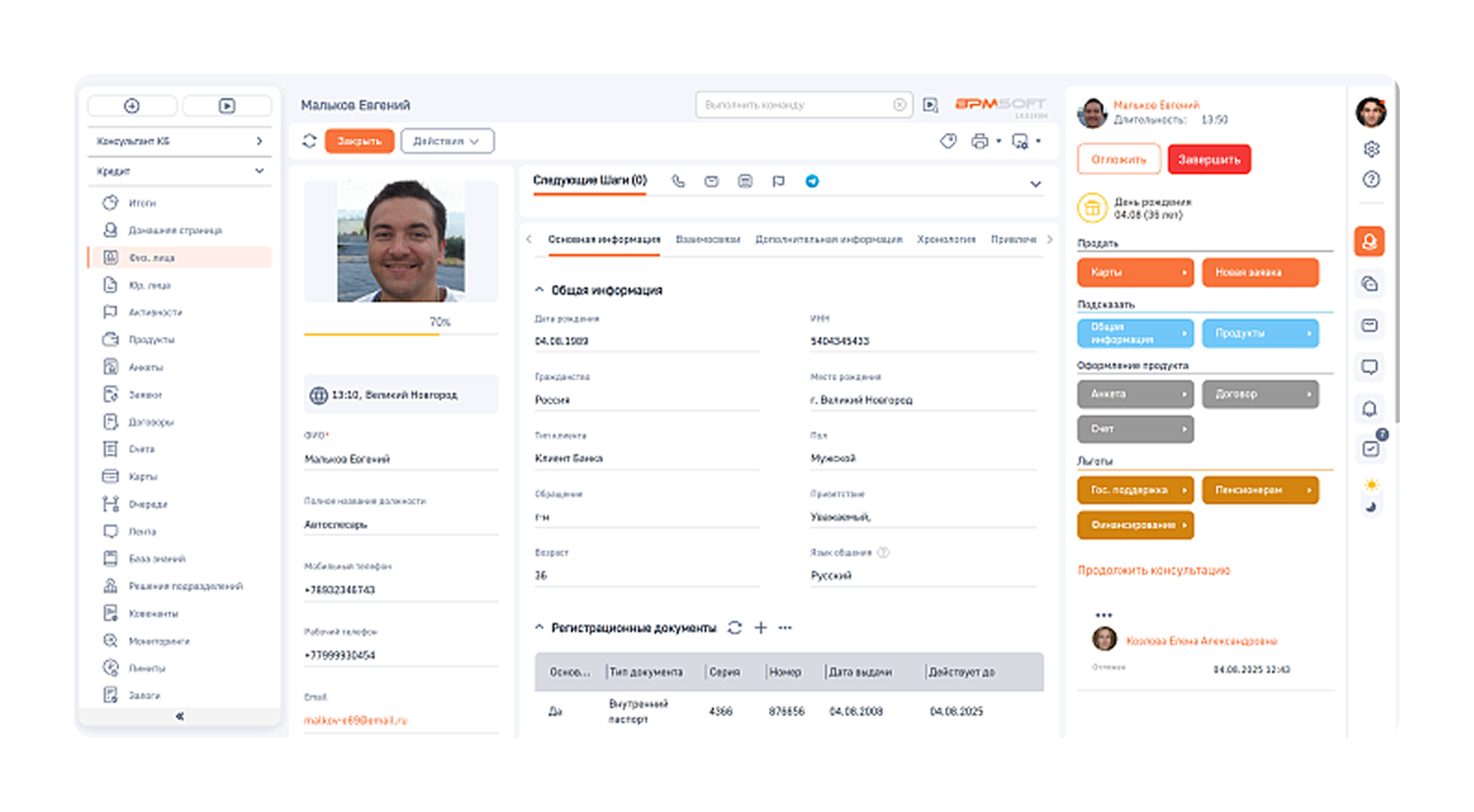Viewport: 1474px width, 812px height.
Task: Open the page view settings icon
Action: [1021, 141]
